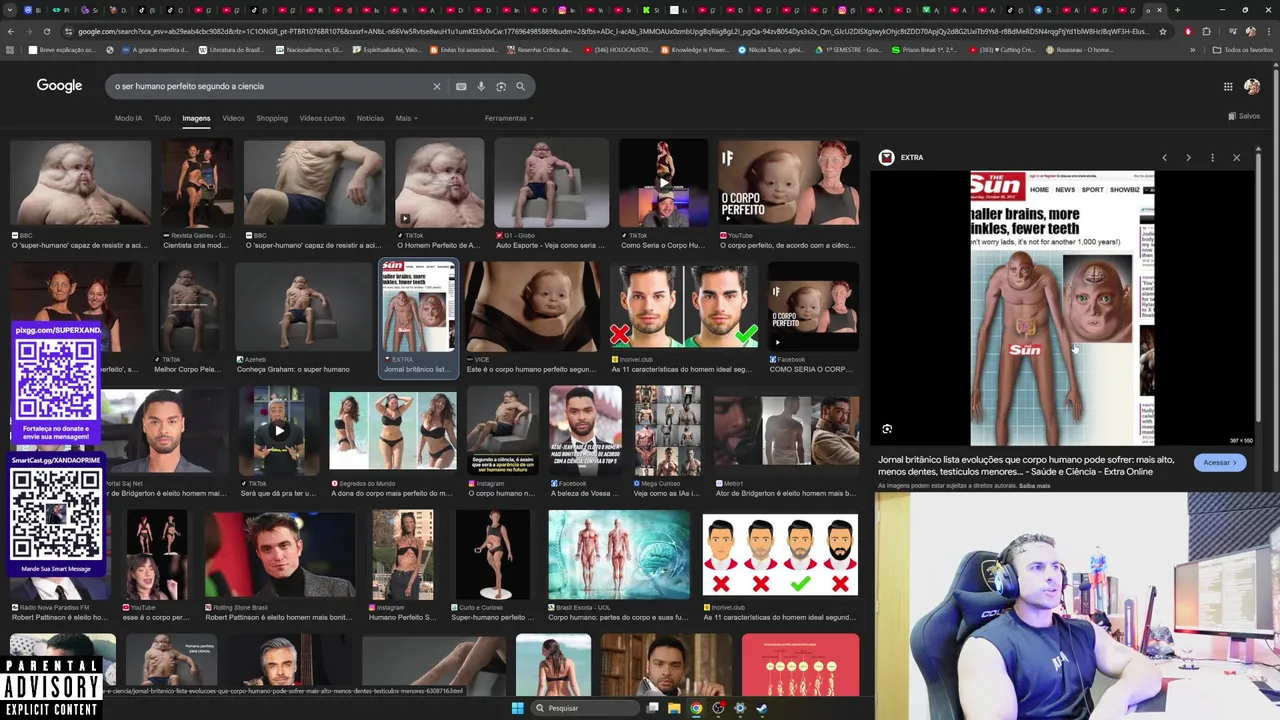This screenshot has width=1280, height=720.
Task: Switch to the Tudo tab
Action: point(162,118)
